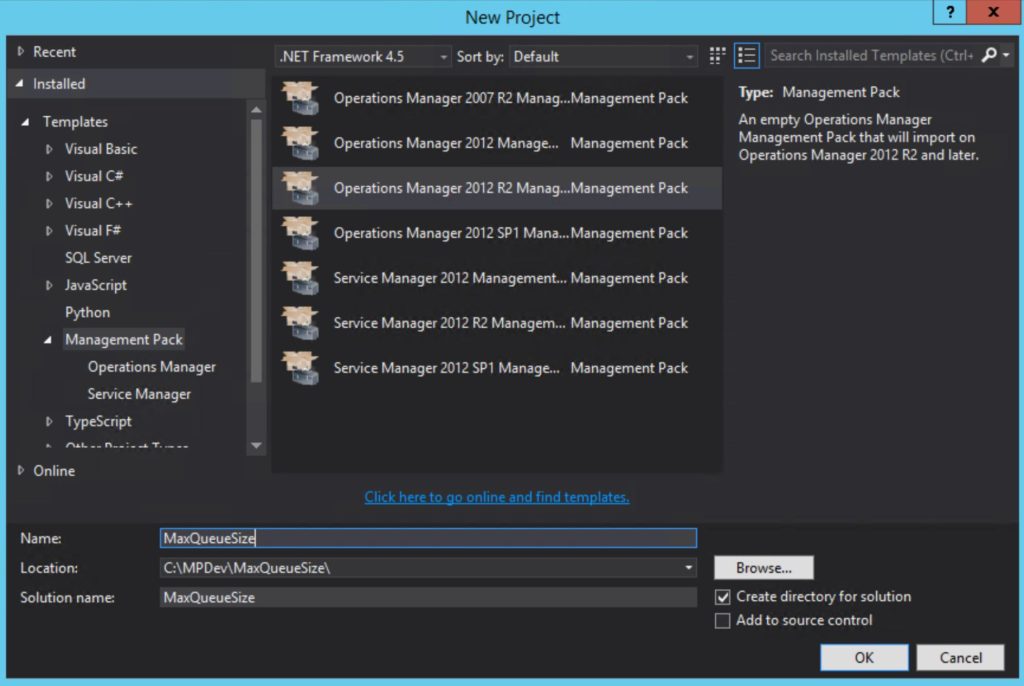Click Service Manager 2012 Management template icon
Screen dimensions: 1024x686
pyautogui.click(x=301, y=278)
